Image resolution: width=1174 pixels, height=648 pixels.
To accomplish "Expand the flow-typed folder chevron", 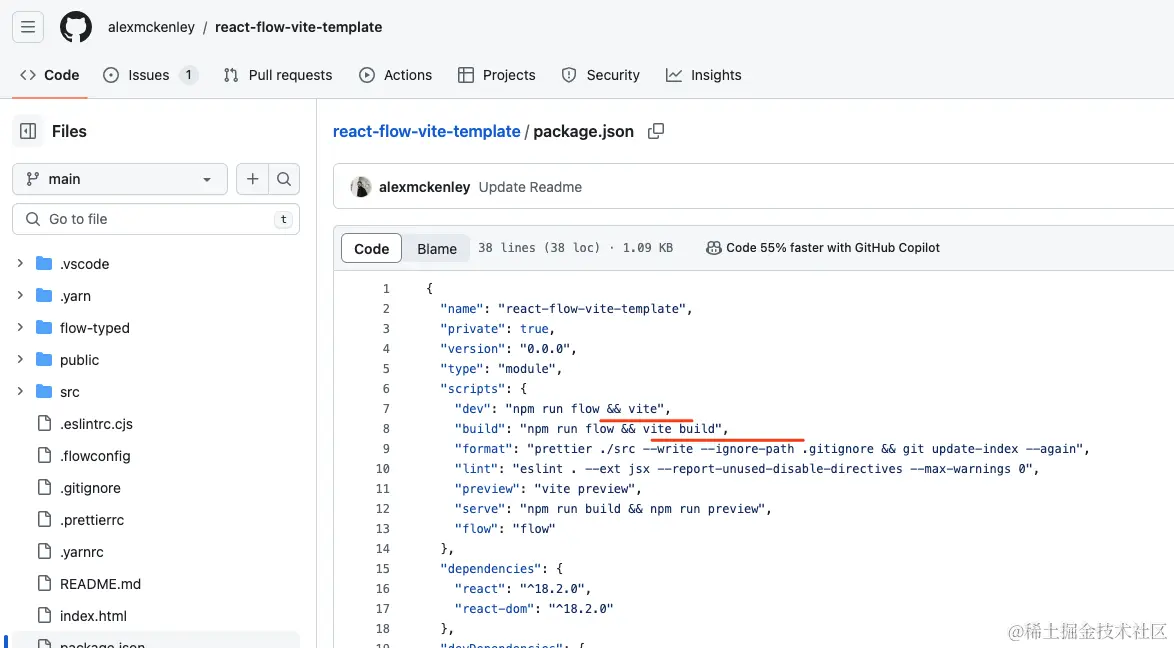I will [20, 328].
